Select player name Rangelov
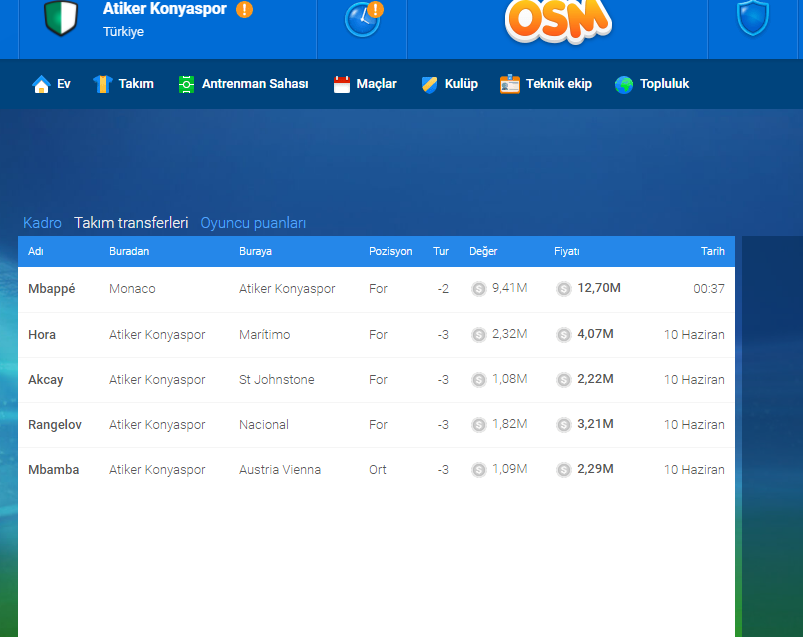 55,425
